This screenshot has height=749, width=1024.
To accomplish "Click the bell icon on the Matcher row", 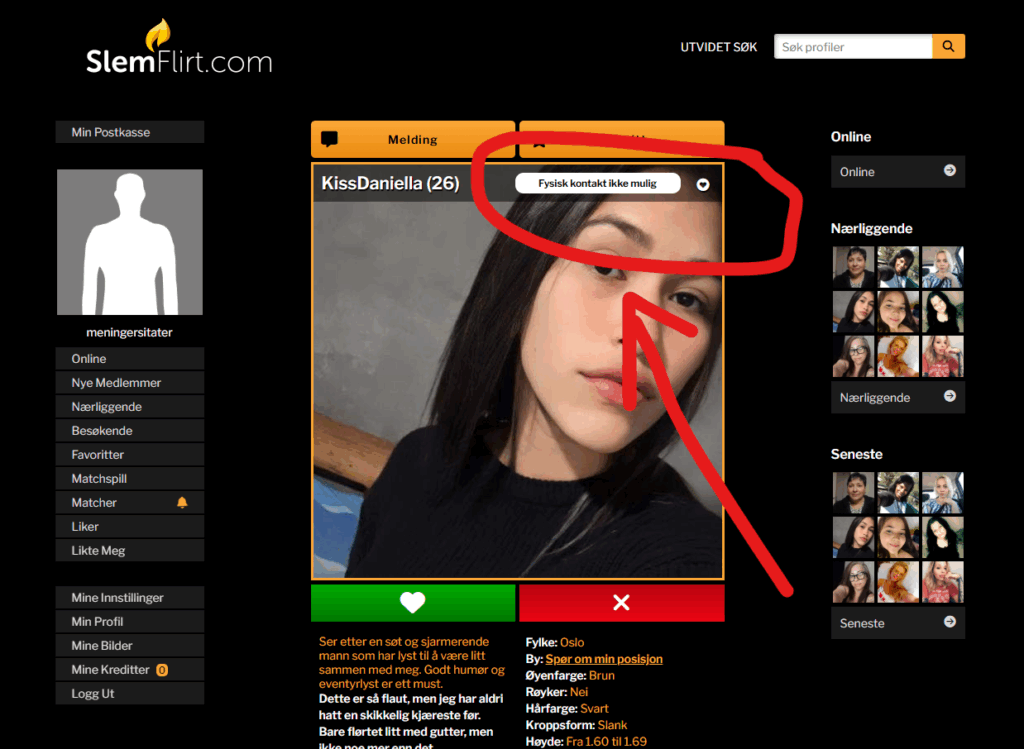I will coord(182,502).
